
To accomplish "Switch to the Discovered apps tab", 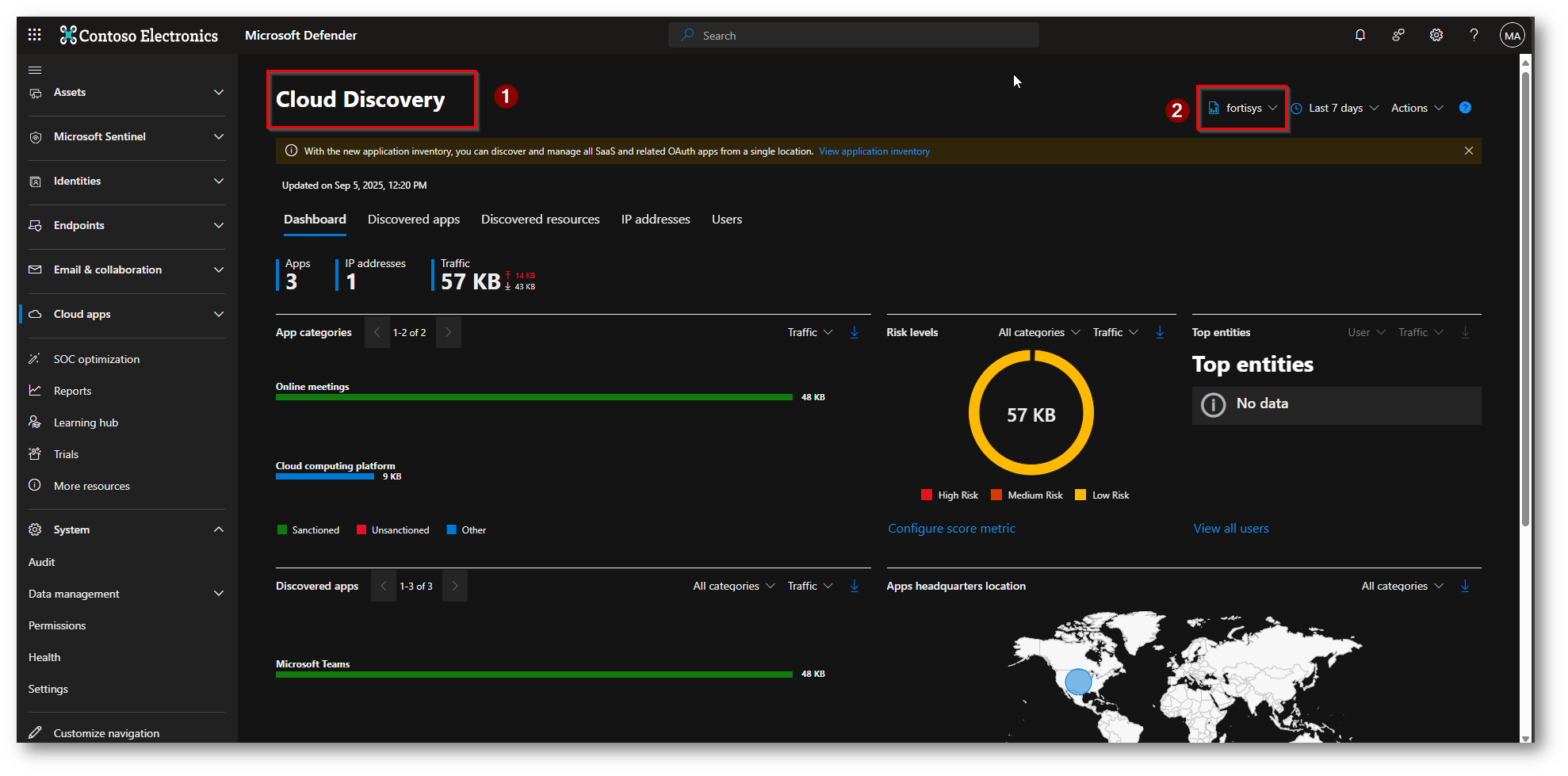I will 413,220.
